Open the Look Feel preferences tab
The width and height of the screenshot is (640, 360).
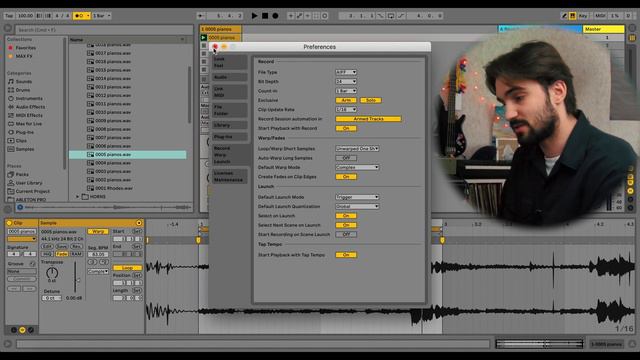click(x=230, y=62)
